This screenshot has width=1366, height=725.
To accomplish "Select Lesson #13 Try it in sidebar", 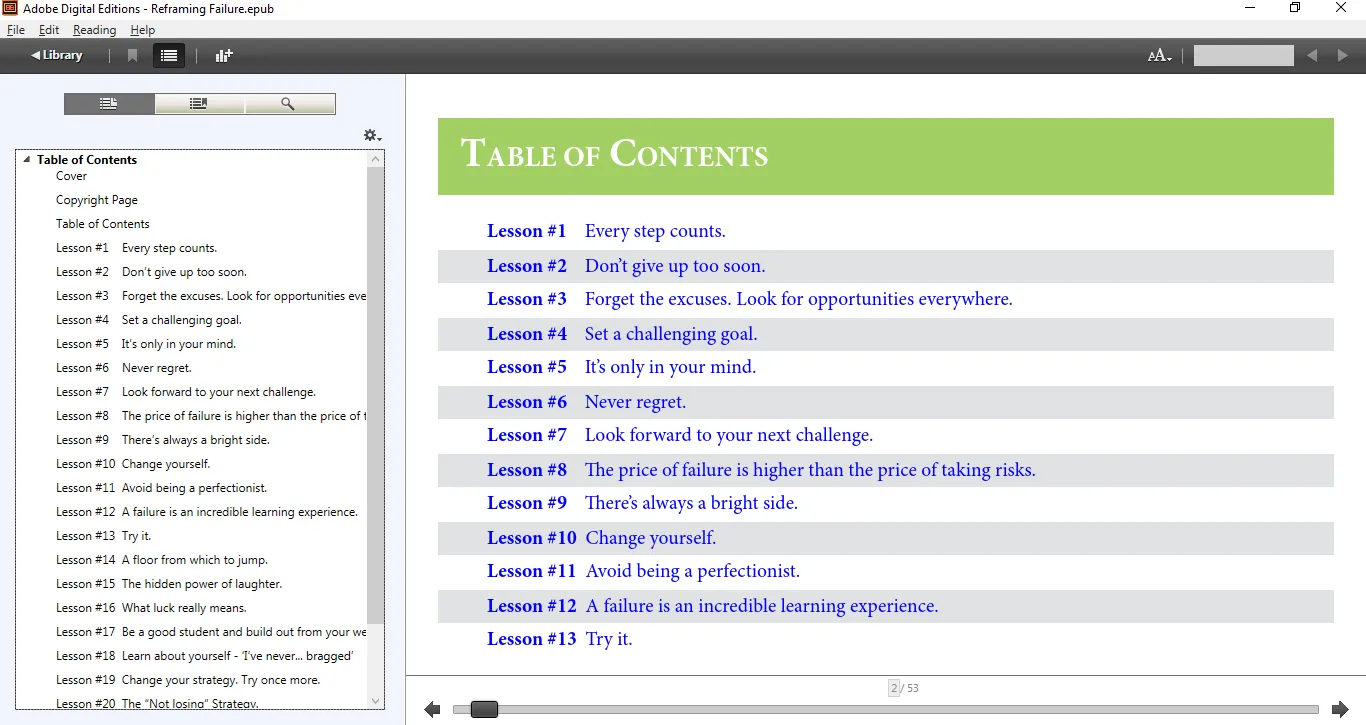I will 103,536.
